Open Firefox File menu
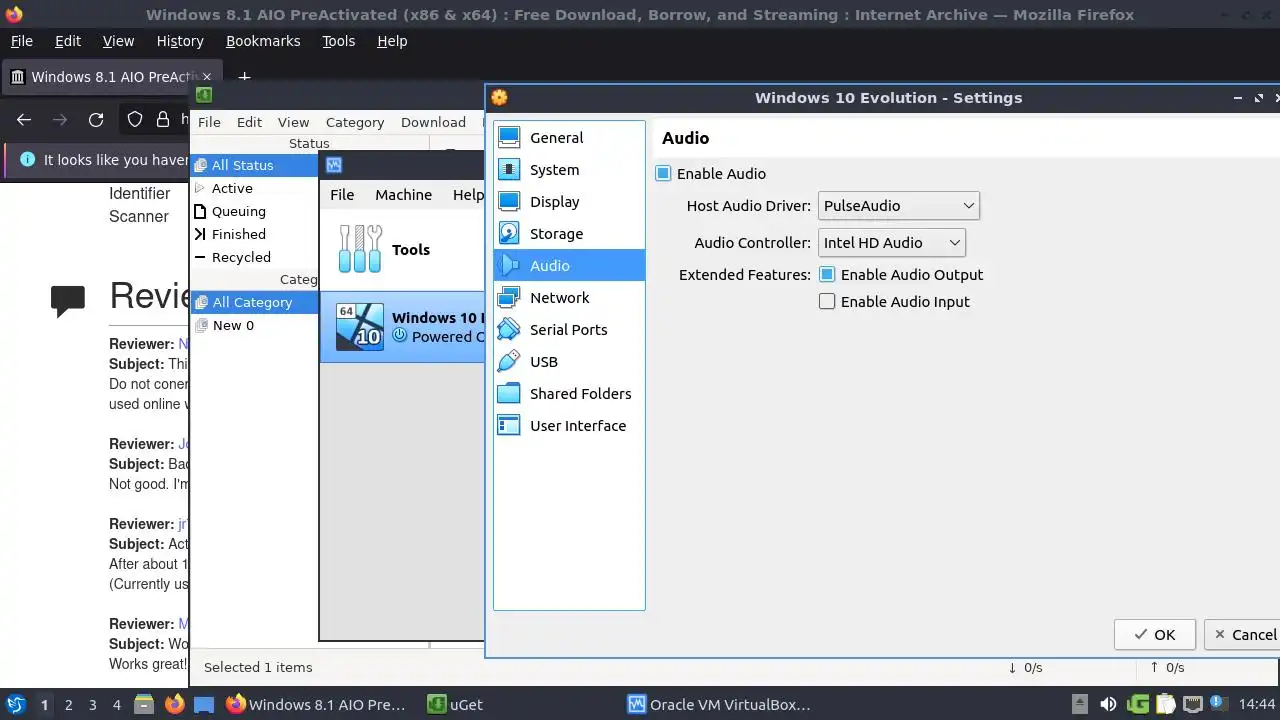The width and height of the screenshot is (1280, 720). [21, 41]
